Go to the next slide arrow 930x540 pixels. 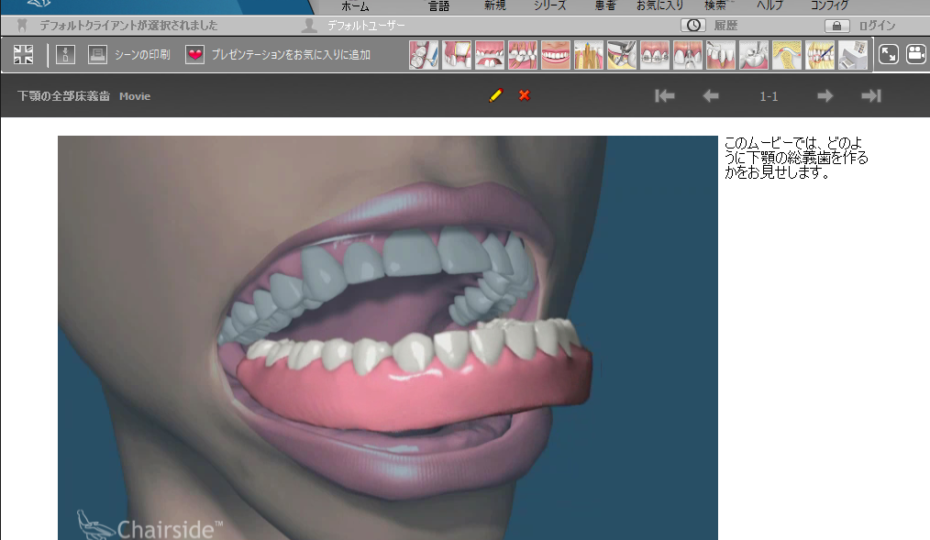(825, 96)
